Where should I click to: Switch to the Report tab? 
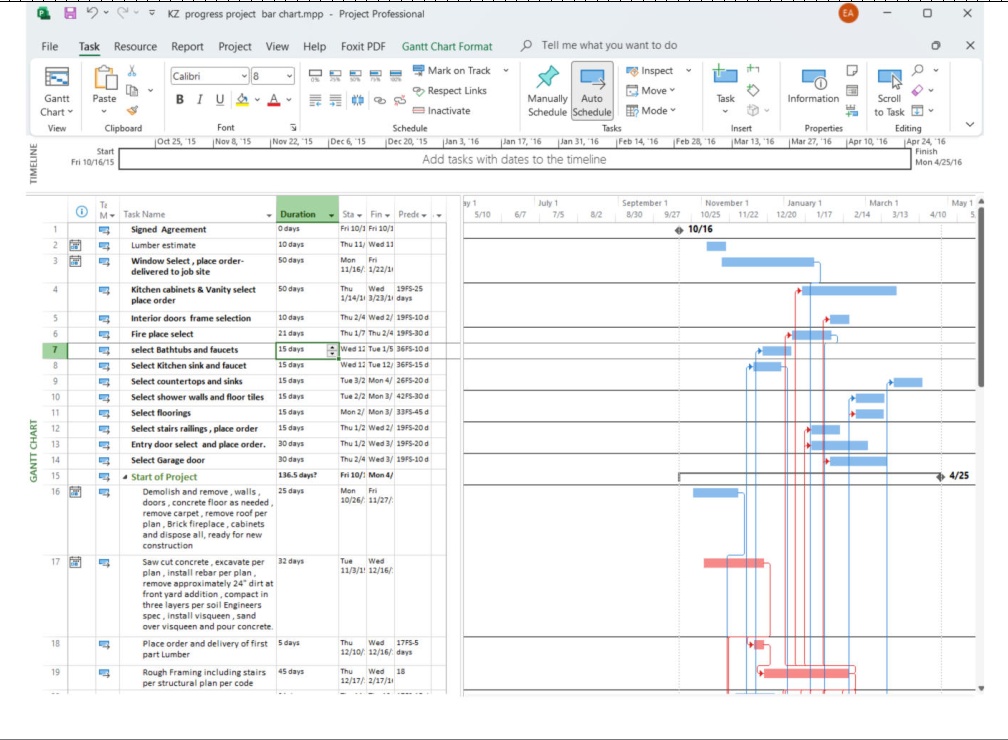point(187,46)
